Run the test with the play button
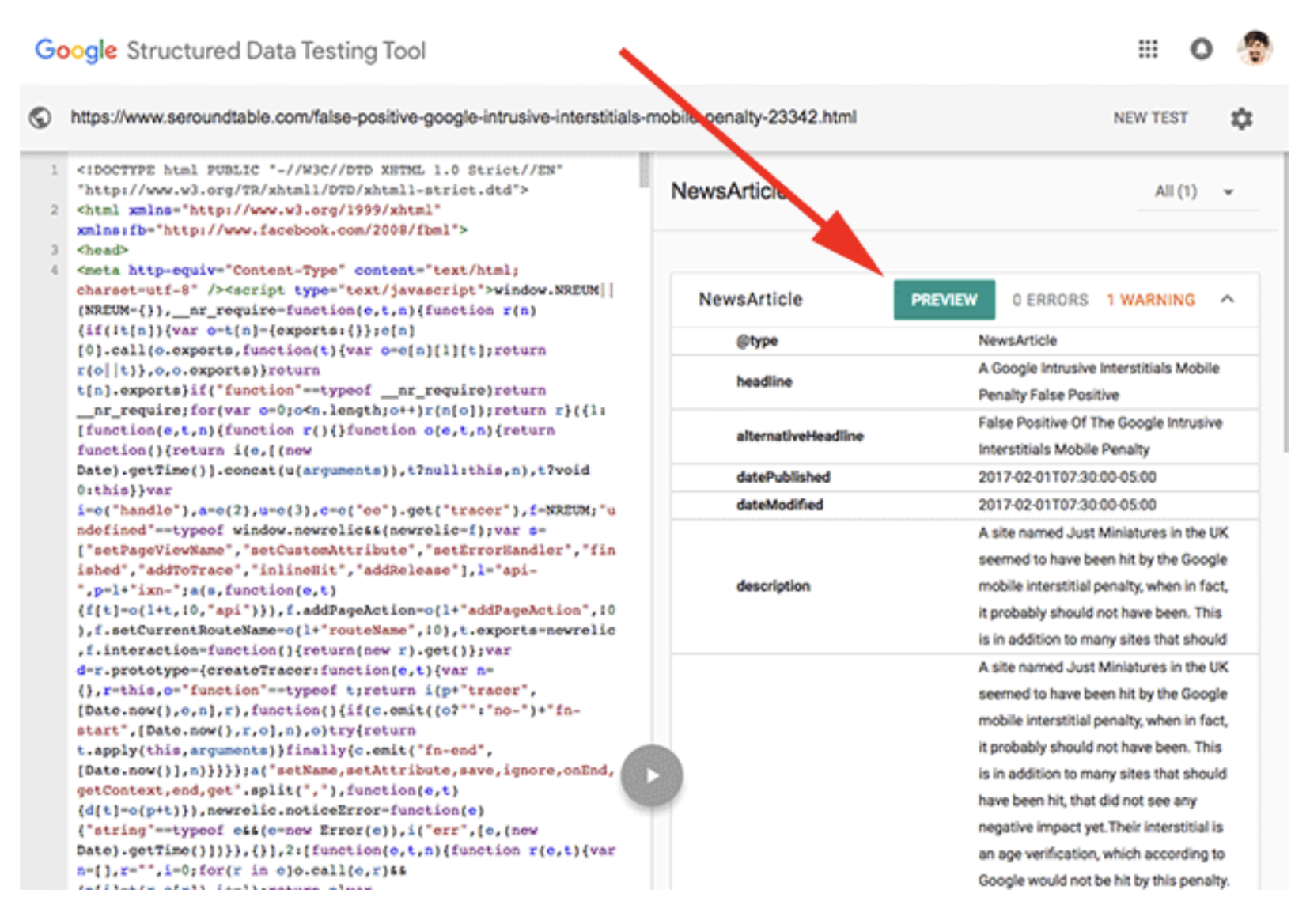 point(652,775)
